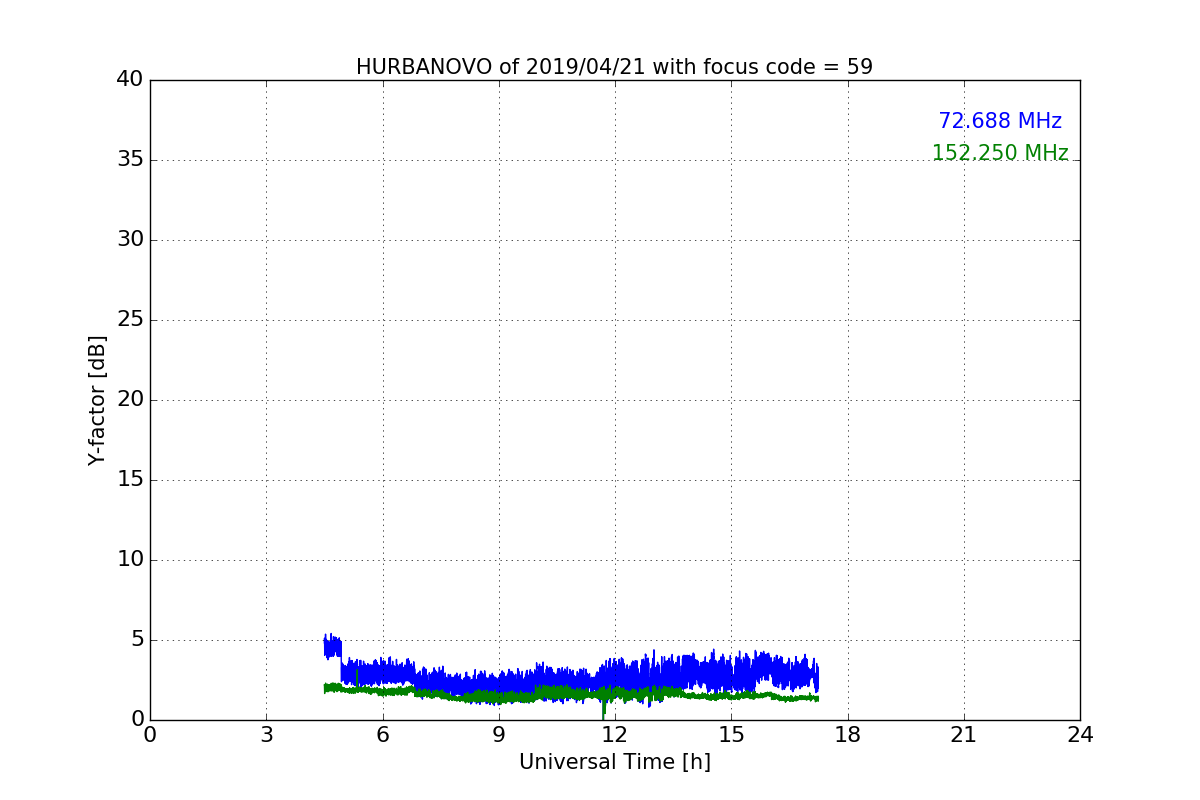Image resolution: width=1200 pixels, height=800 pixels.
Task: Click y-axis tick label 5
Action: [137, 640]
